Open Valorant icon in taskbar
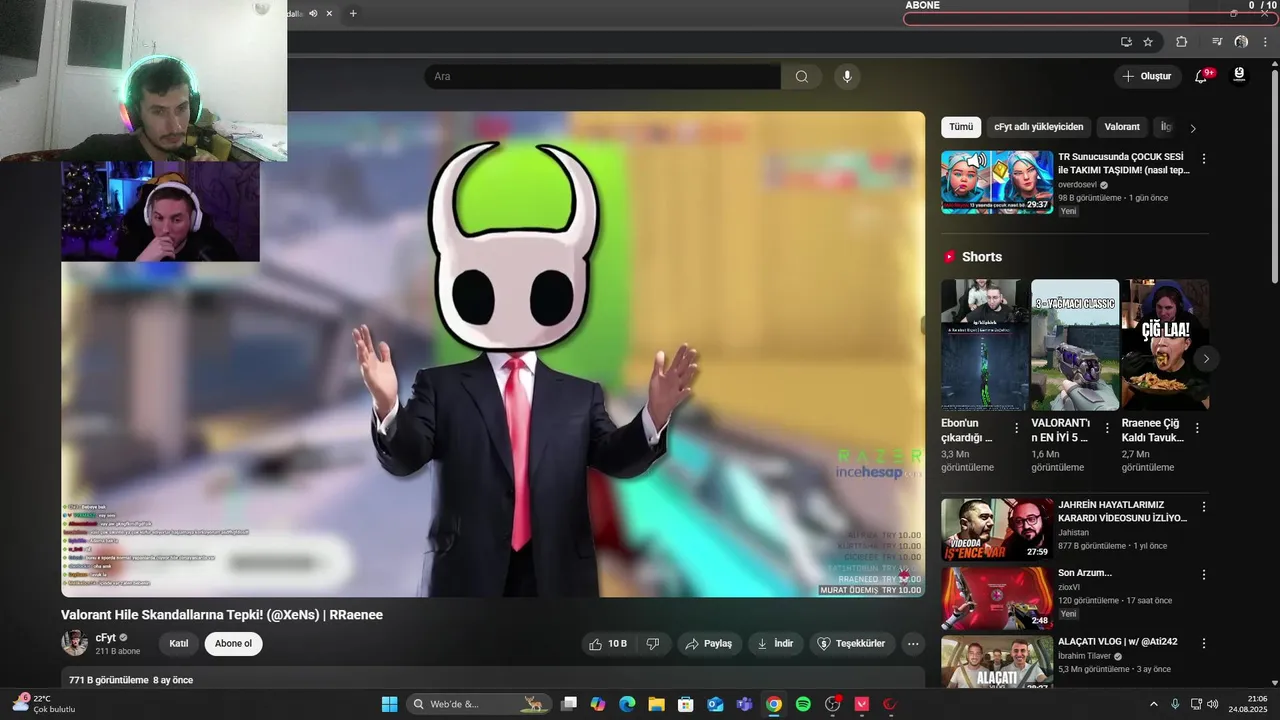1280x720 pixels. pyautogui.click(x=862, y=704)
